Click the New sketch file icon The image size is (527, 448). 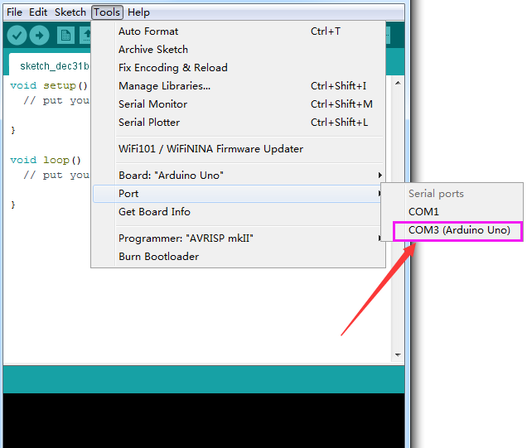[65, 35]
